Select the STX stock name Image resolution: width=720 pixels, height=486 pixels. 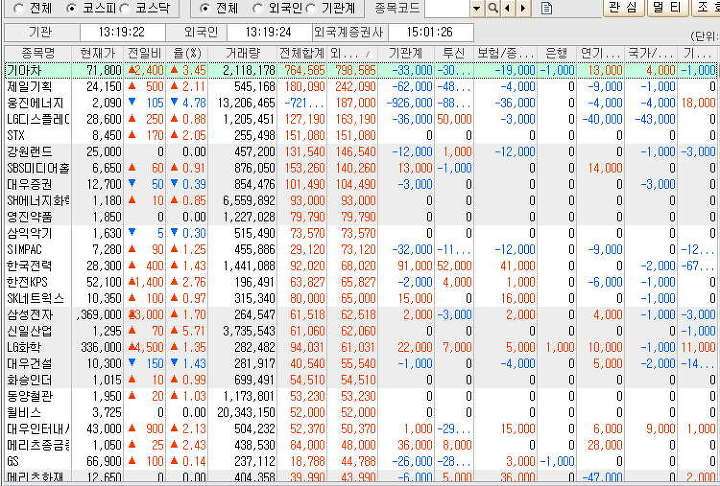point(16,136)
